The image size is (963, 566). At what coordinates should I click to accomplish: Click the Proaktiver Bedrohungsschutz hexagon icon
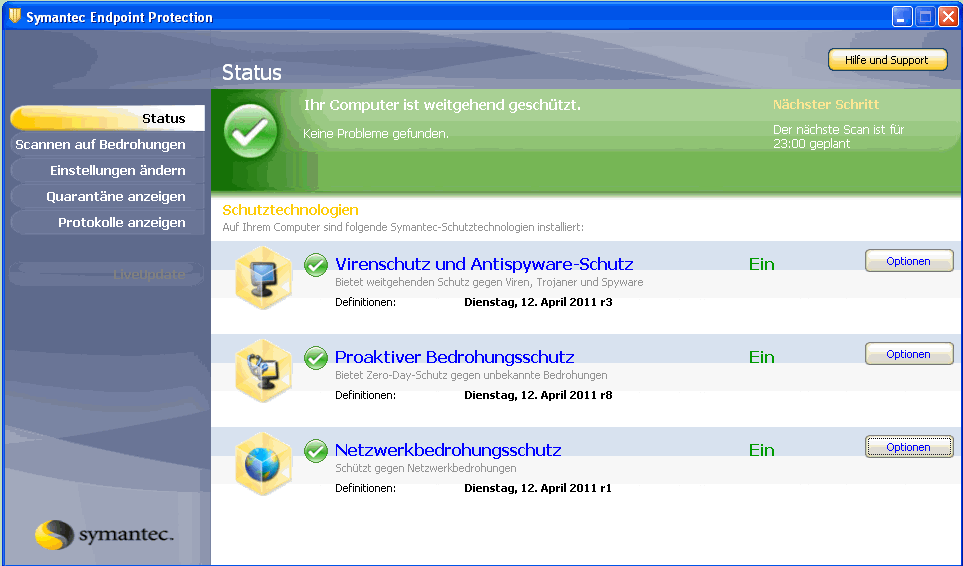pyautogui.click(x=263, y=371)
